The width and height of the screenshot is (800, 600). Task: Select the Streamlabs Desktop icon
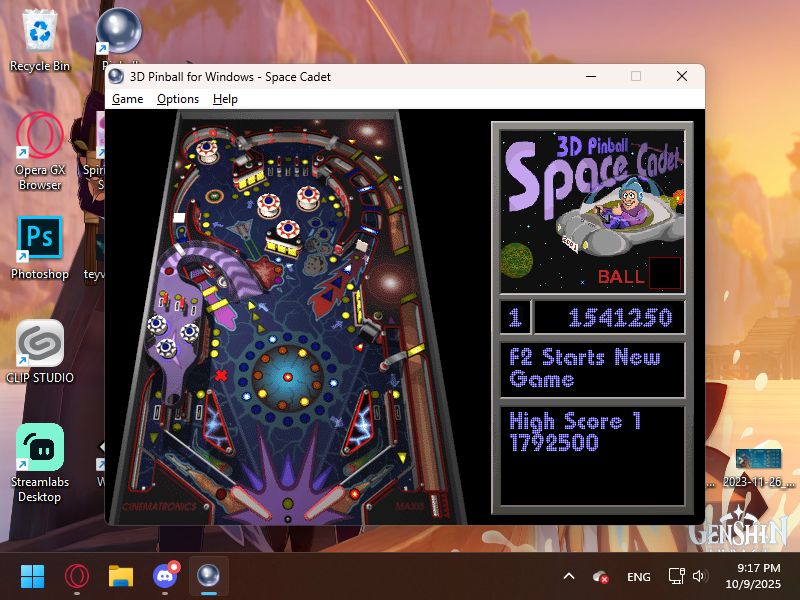(x=40, y=462)
